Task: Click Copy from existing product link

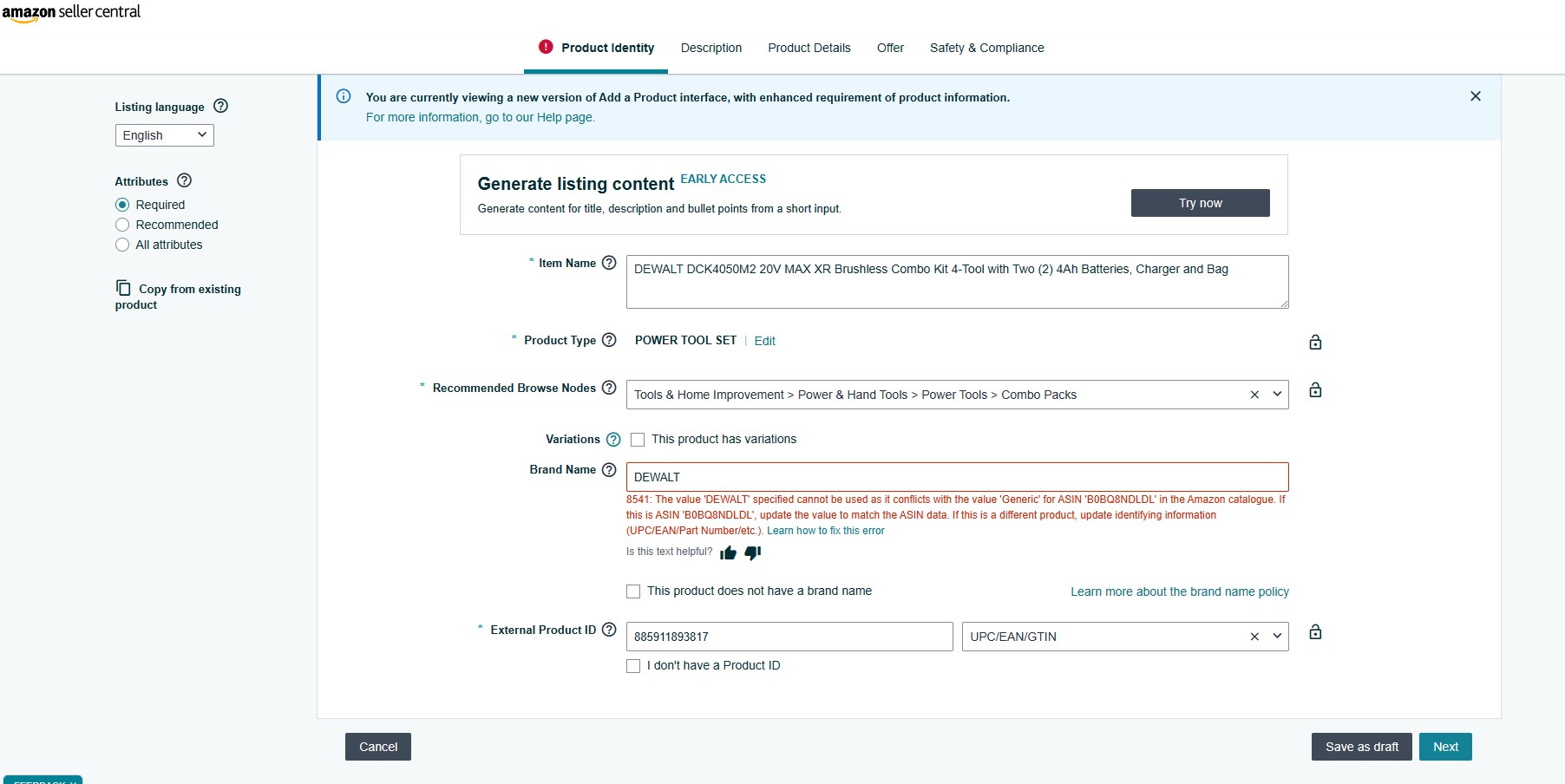Action: [x=178, y=297]
